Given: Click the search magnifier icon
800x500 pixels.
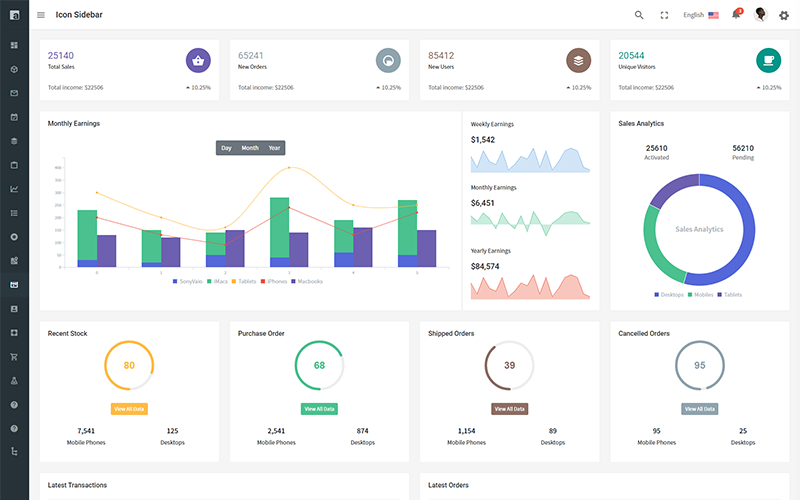Looking at the screenshot, I should (639, 15).
